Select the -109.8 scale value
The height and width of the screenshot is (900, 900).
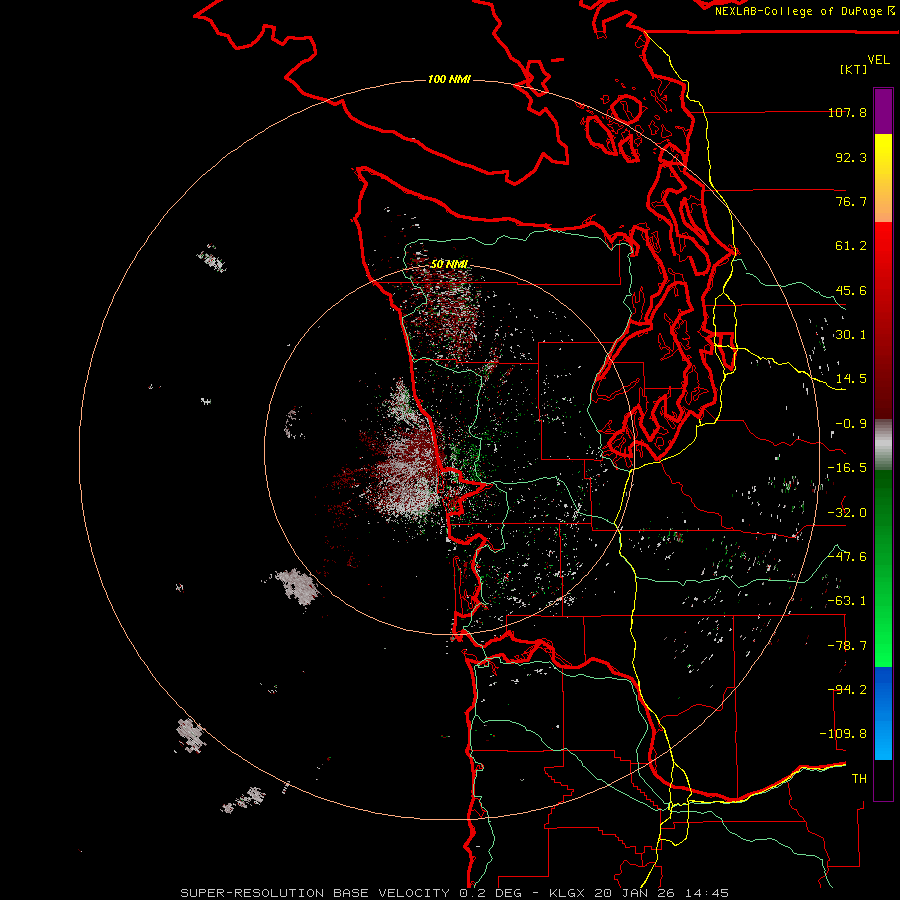843,734
